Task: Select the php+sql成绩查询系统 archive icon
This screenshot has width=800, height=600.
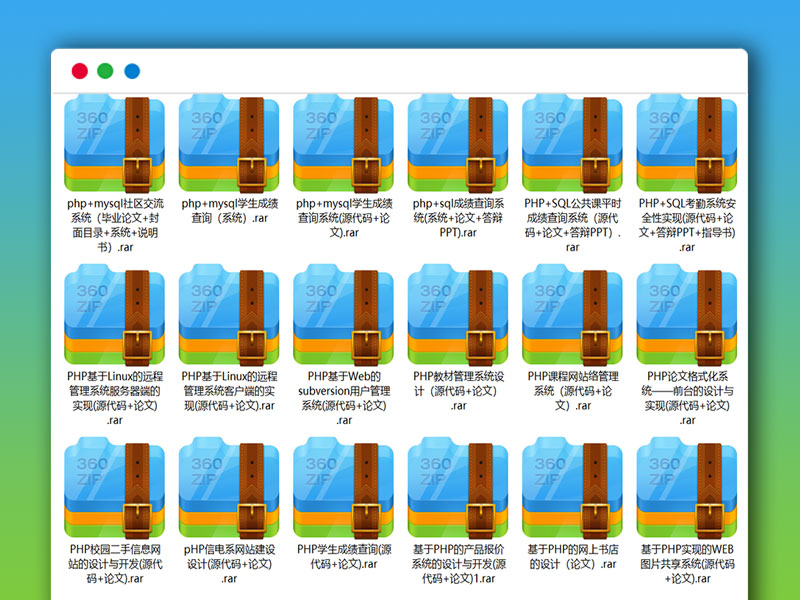Action: [x=458, y=144]
